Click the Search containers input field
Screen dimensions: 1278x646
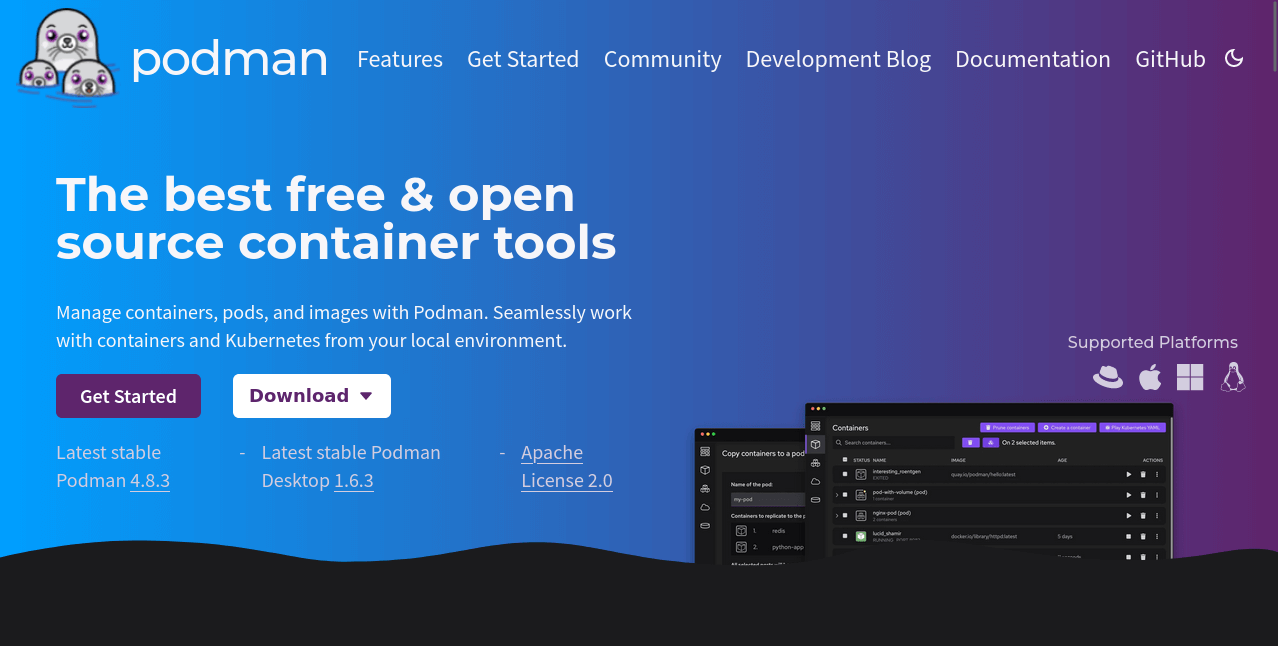892,443
